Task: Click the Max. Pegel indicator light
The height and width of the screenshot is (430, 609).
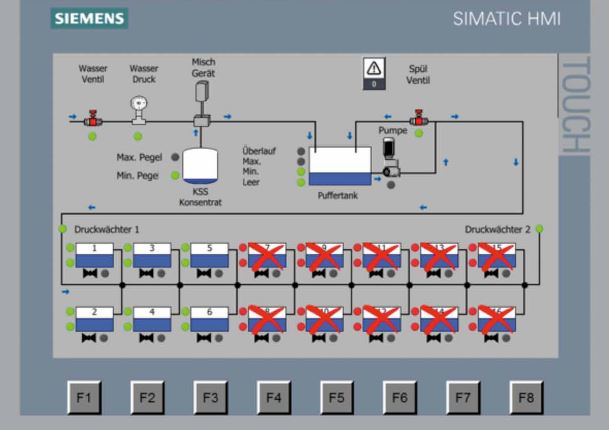Action: [x=176, y=157]
